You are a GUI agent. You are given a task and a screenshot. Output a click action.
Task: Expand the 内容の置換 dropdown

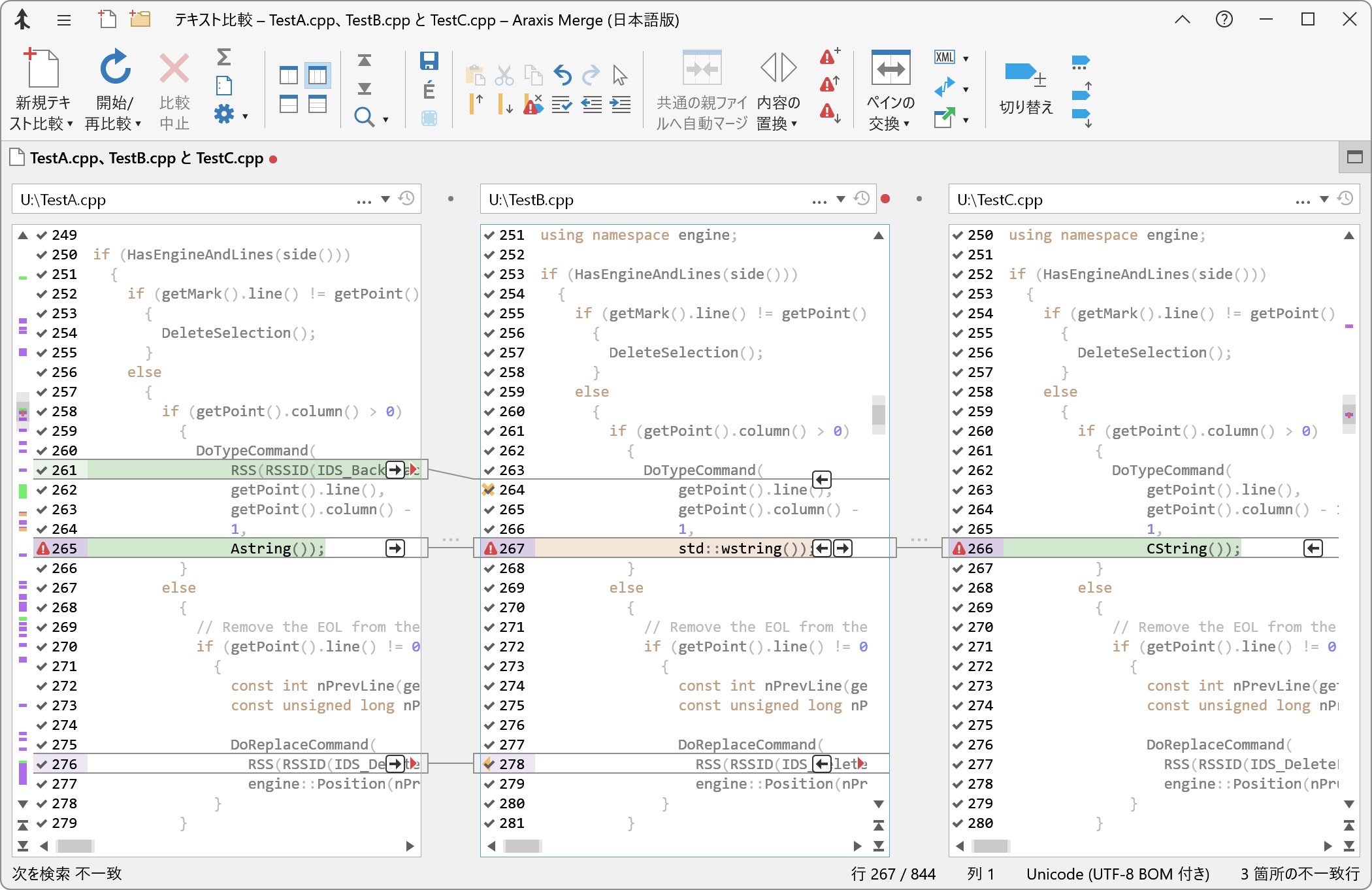(x=794, y=124)
